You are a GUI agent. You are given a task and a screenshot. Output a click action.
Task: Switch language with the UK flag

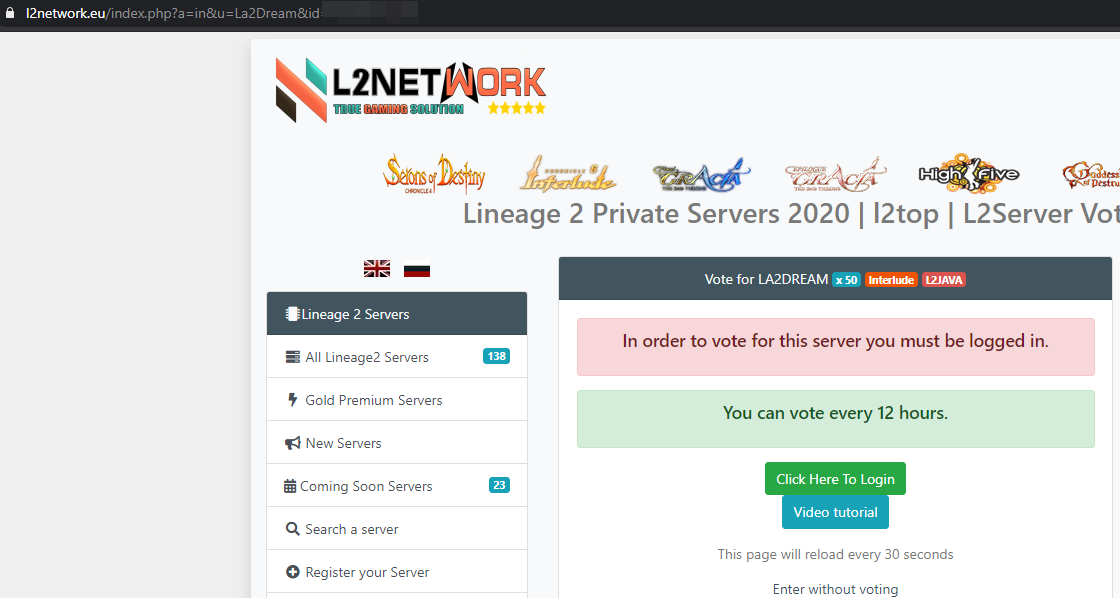coord(377,268)
